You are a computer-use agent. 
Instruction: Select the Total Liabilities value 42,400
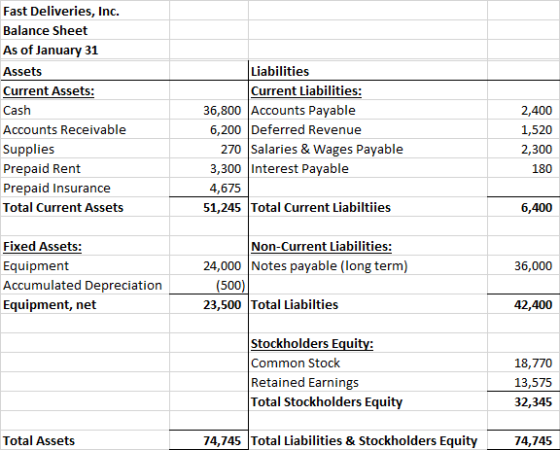click(x=533, y=305)
